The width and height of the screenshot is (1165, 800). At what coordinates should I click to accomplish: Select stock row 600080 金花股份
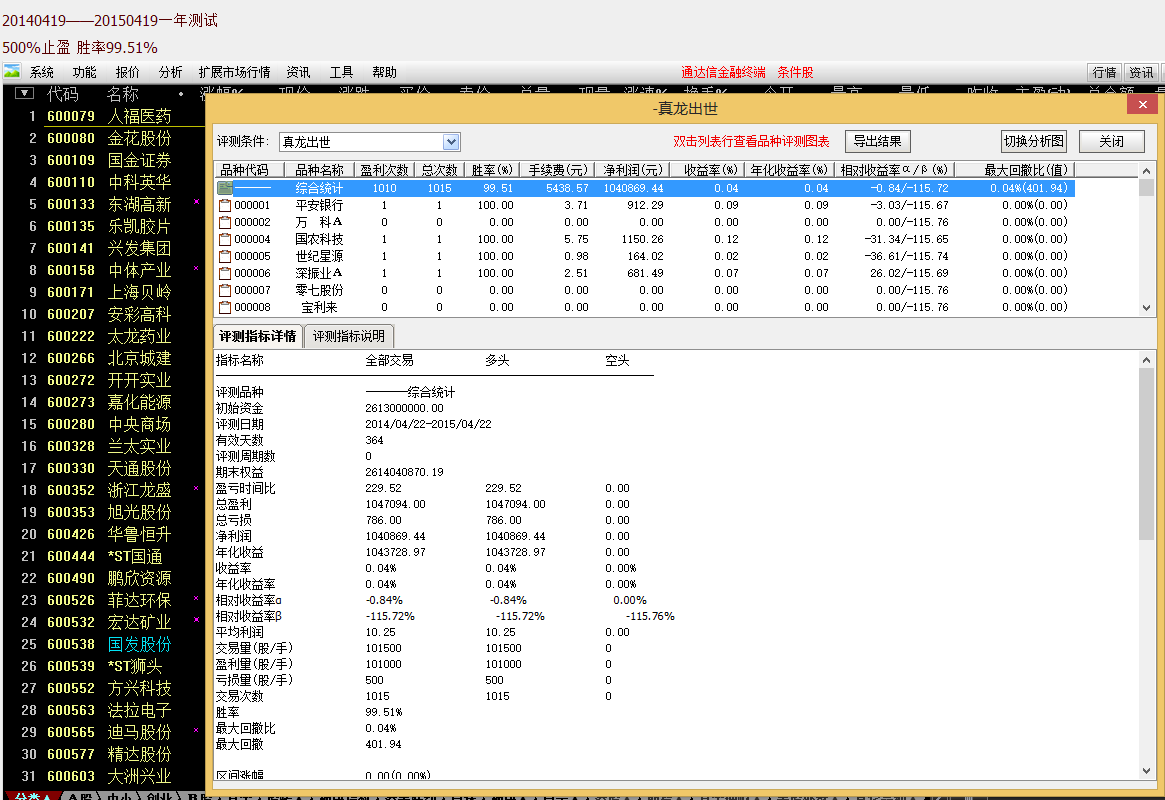(104, 138)
